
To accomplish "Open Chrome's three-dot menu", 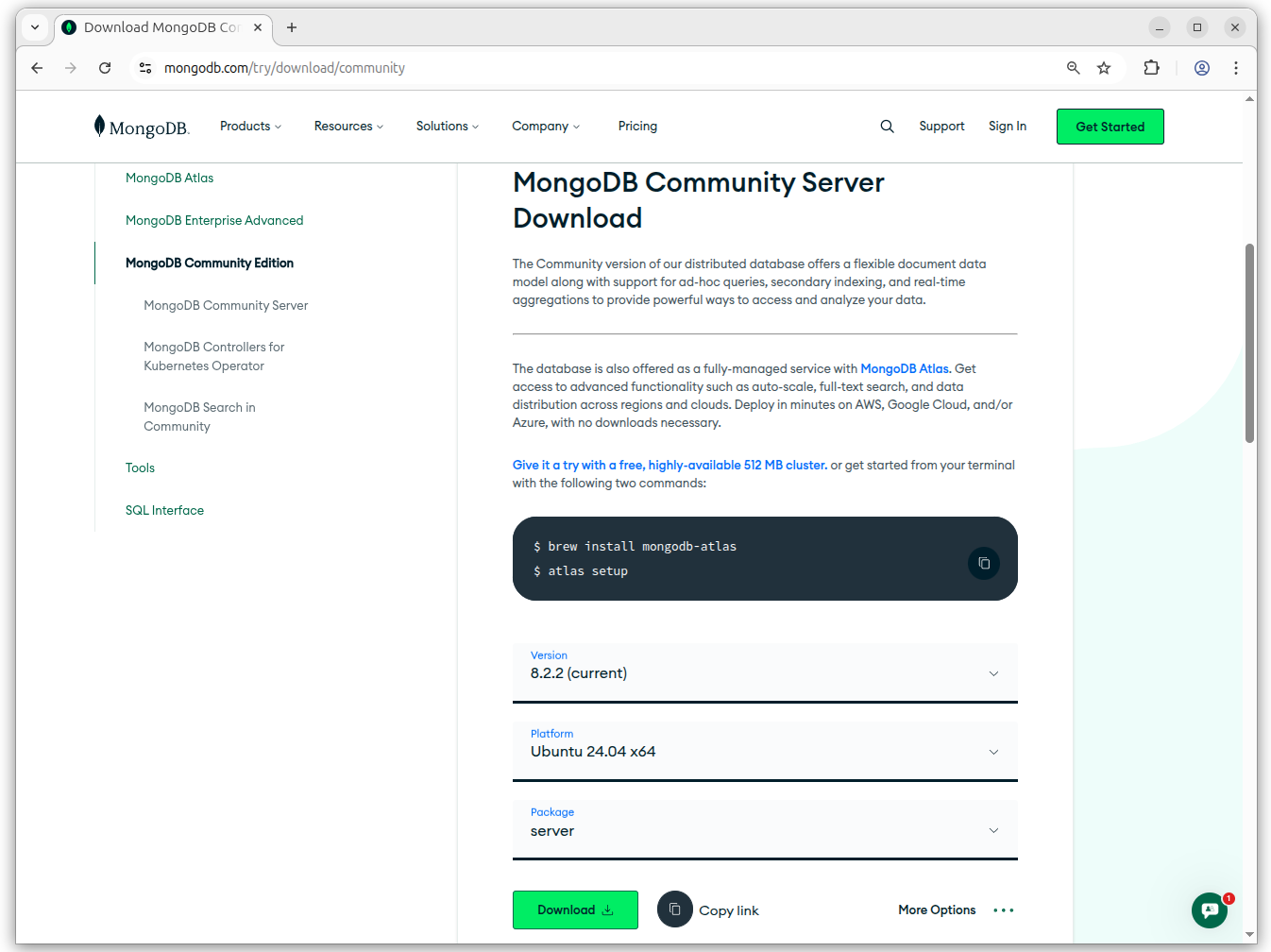I will point(1235,68).
